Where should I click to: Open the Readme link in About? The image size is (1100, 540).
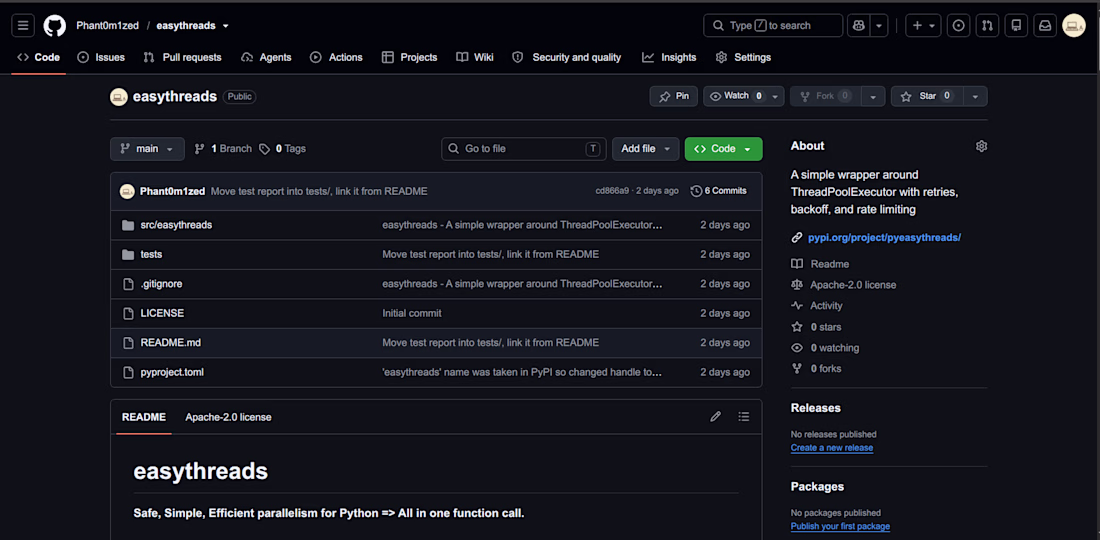830,264
